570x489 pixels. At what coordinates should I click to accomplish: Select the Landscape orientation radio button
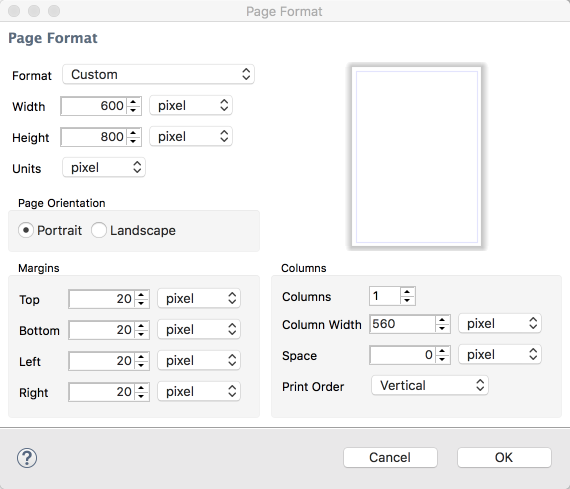click(x=99, y=230)
